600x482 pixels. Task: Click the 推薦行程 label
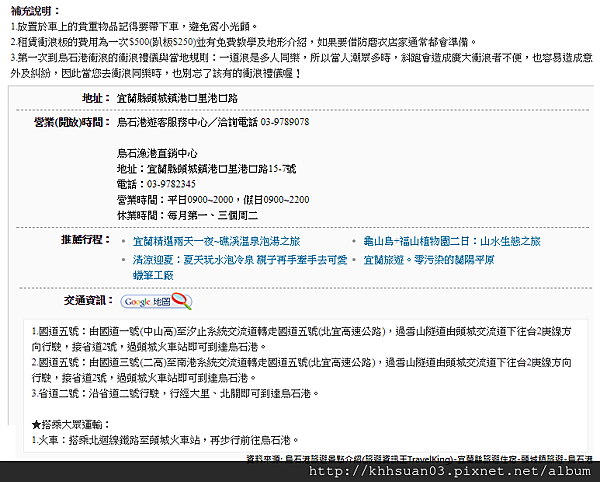click(x=86, y=240)
